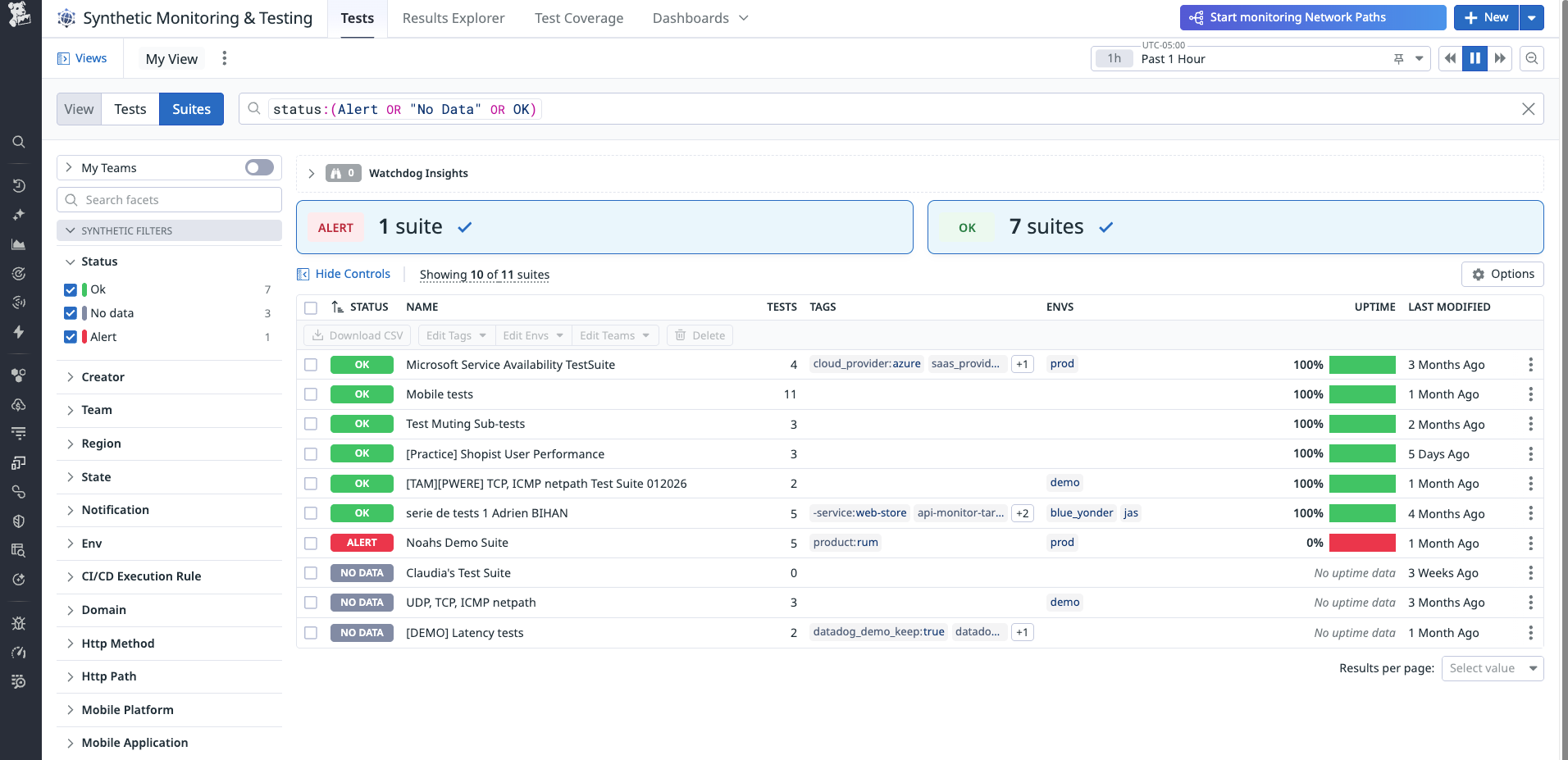Open the three-dot menu on Noahs Demo Suite
Image resolution: width=1568 pixels, height=760 pixels.
click(x=1530, y=543)
